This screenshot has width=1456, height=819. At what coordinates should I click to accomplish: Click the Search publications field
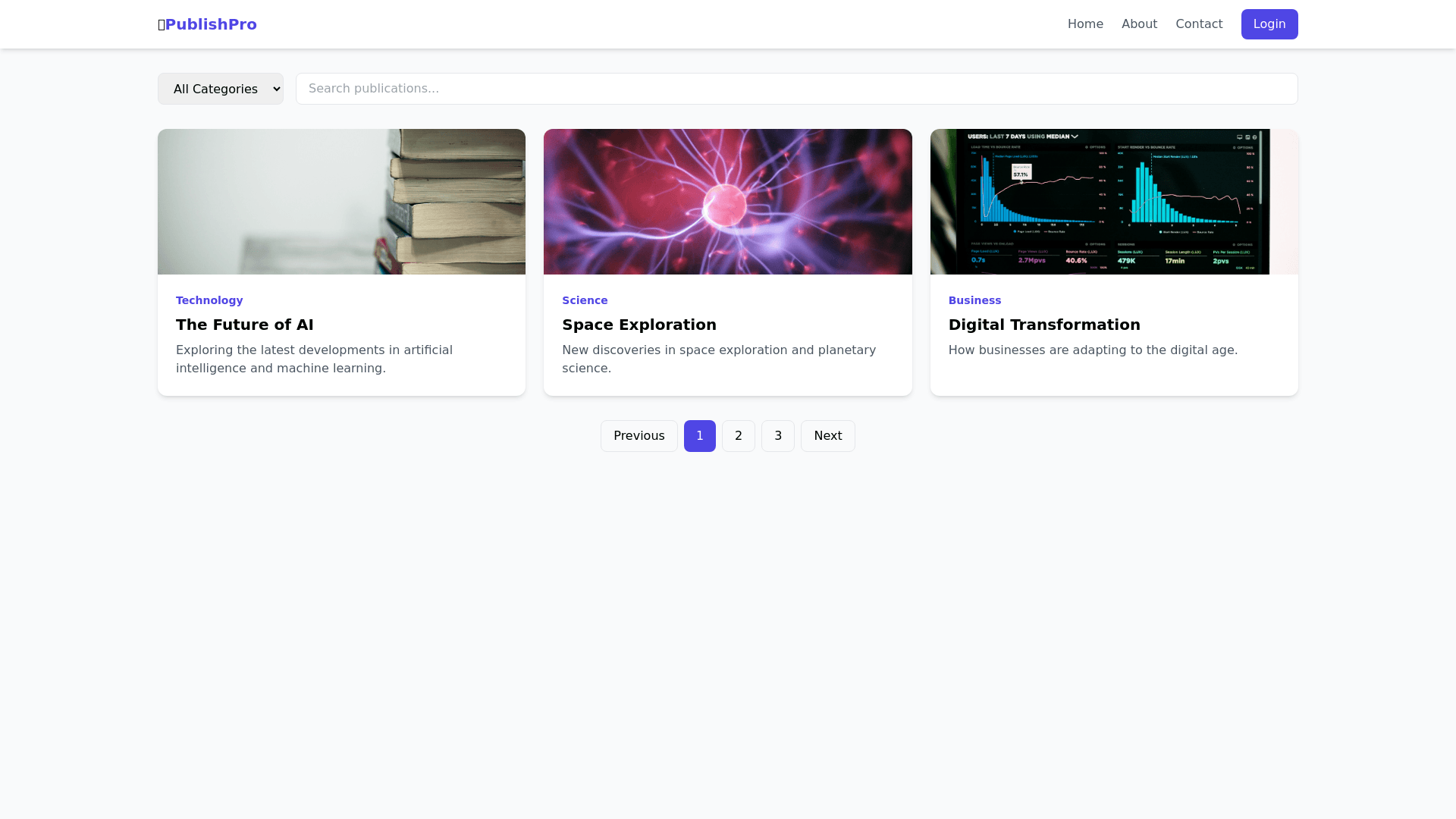click(x=796, y=89)
